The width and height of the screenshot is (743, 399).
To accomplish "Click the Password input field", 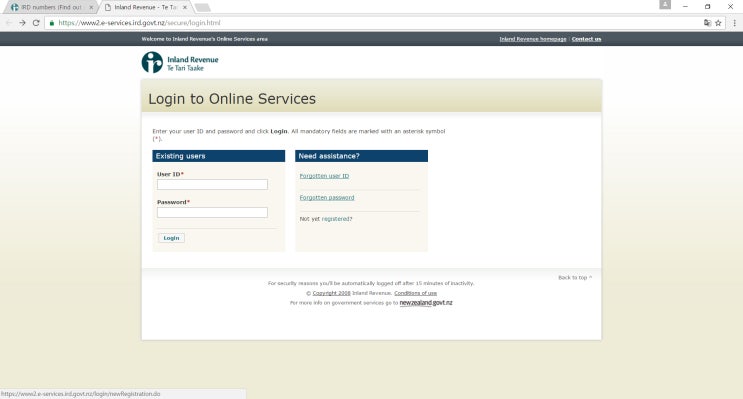I will 212,212.
